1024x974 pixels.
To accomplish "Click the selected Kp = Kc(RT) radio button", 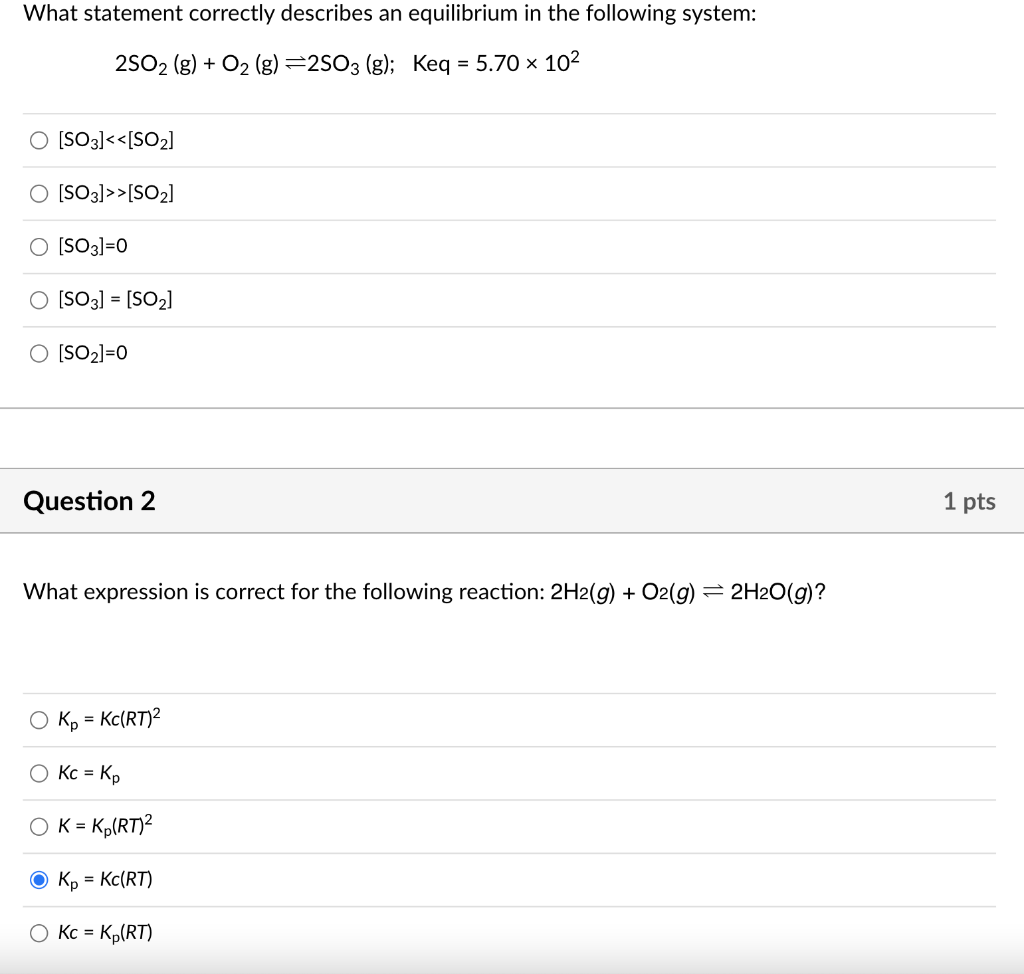I will tap(39, 880).
